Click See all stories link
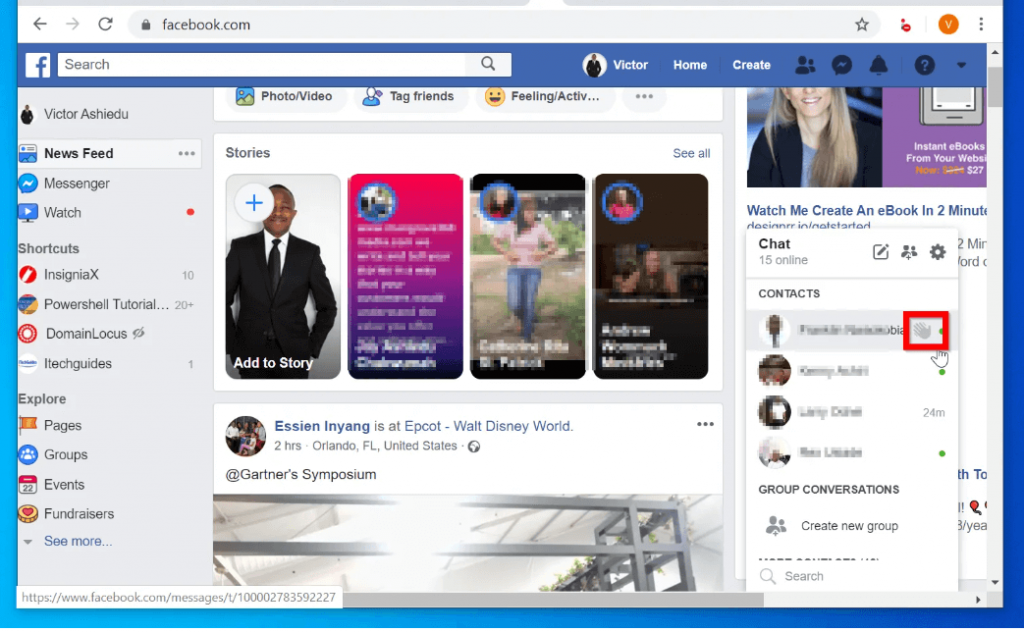The height and width of the screenshot is (632, 1024). pyautogui.click(x=691, y=153)
